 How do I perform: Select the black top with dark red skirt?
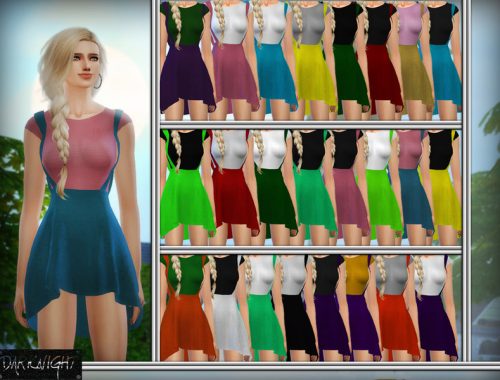tap(383, 60)
